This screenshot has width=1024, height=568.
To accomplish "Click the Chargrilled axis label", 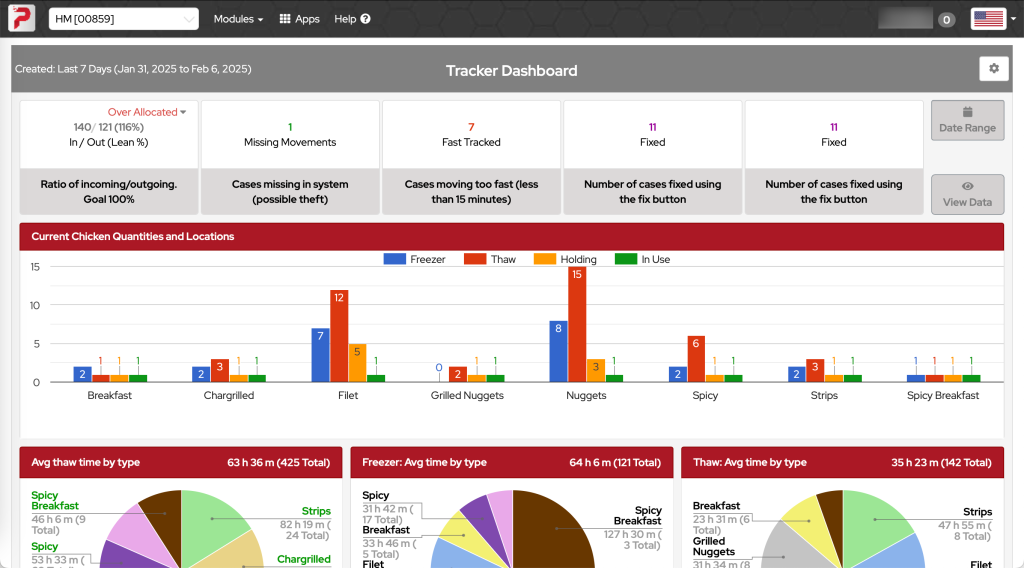I will click(229, 395).
